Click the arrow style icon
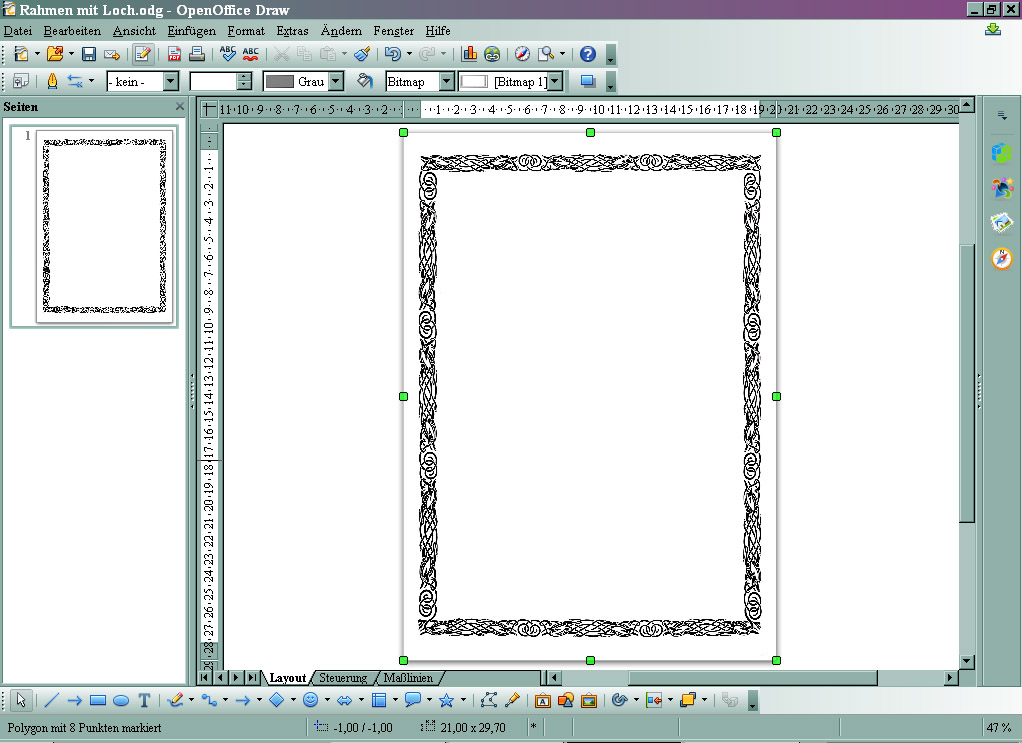The image size is (1022, 743). [76, 81]
